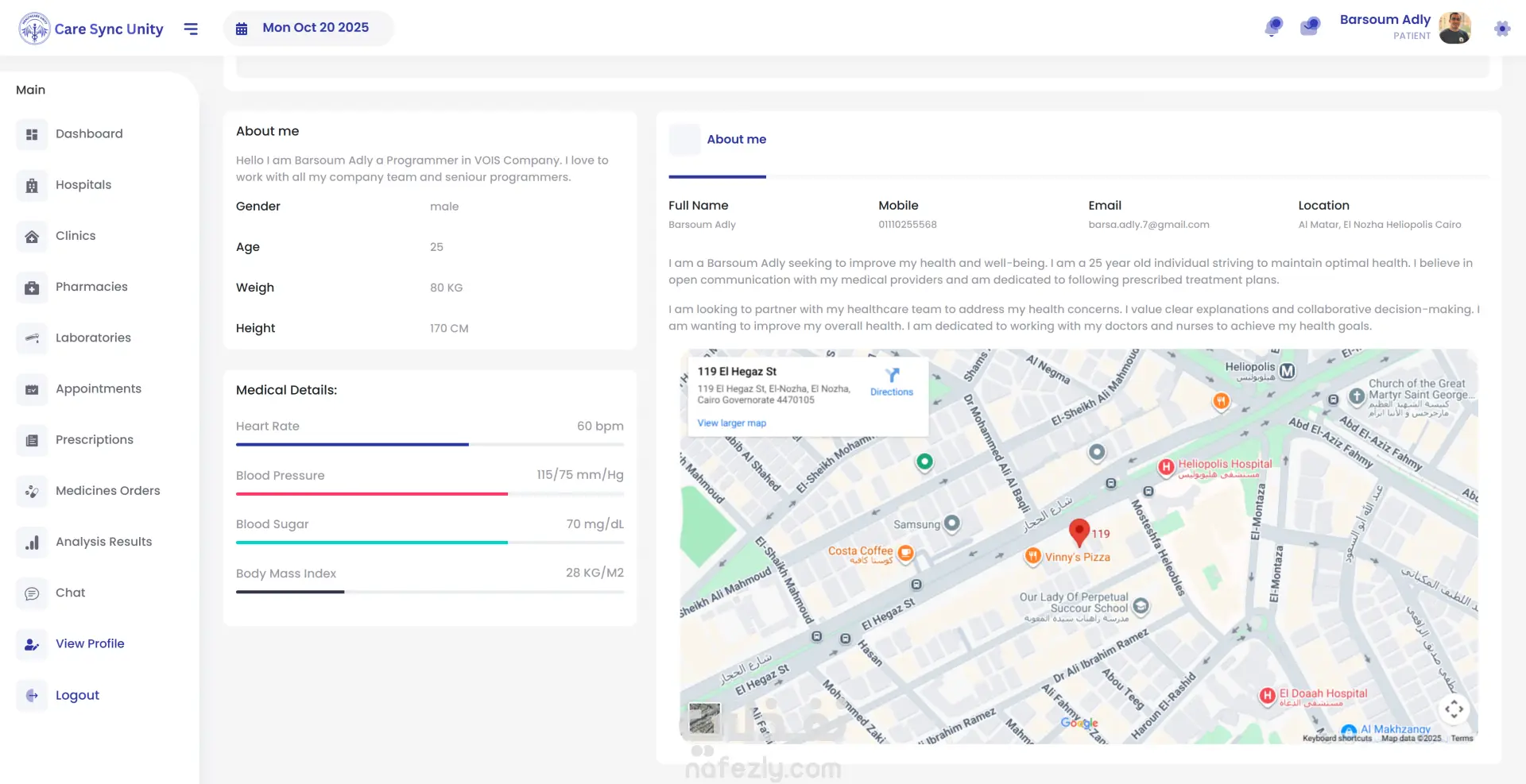
Task: Click the View Profile user icon
Action: point(32,644)
